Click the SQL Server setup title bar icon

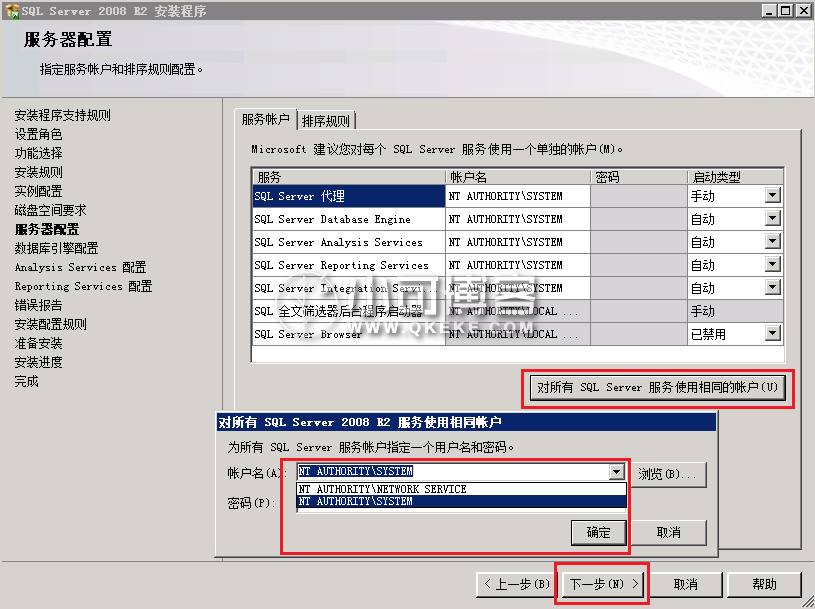(11, 10)
